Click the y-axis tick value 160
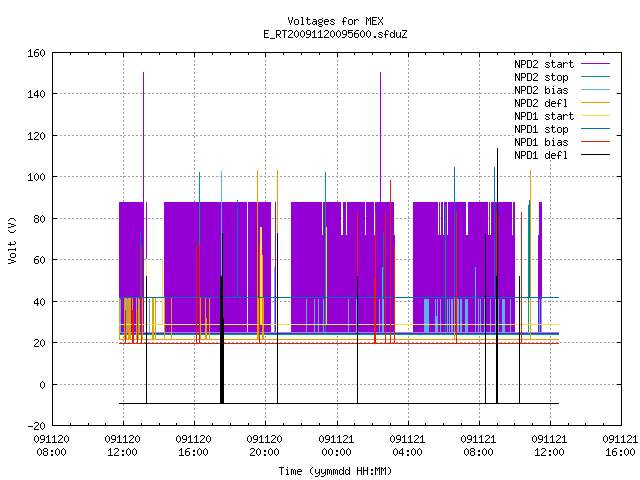Viewport: 640px width, 480px height. 36,53
